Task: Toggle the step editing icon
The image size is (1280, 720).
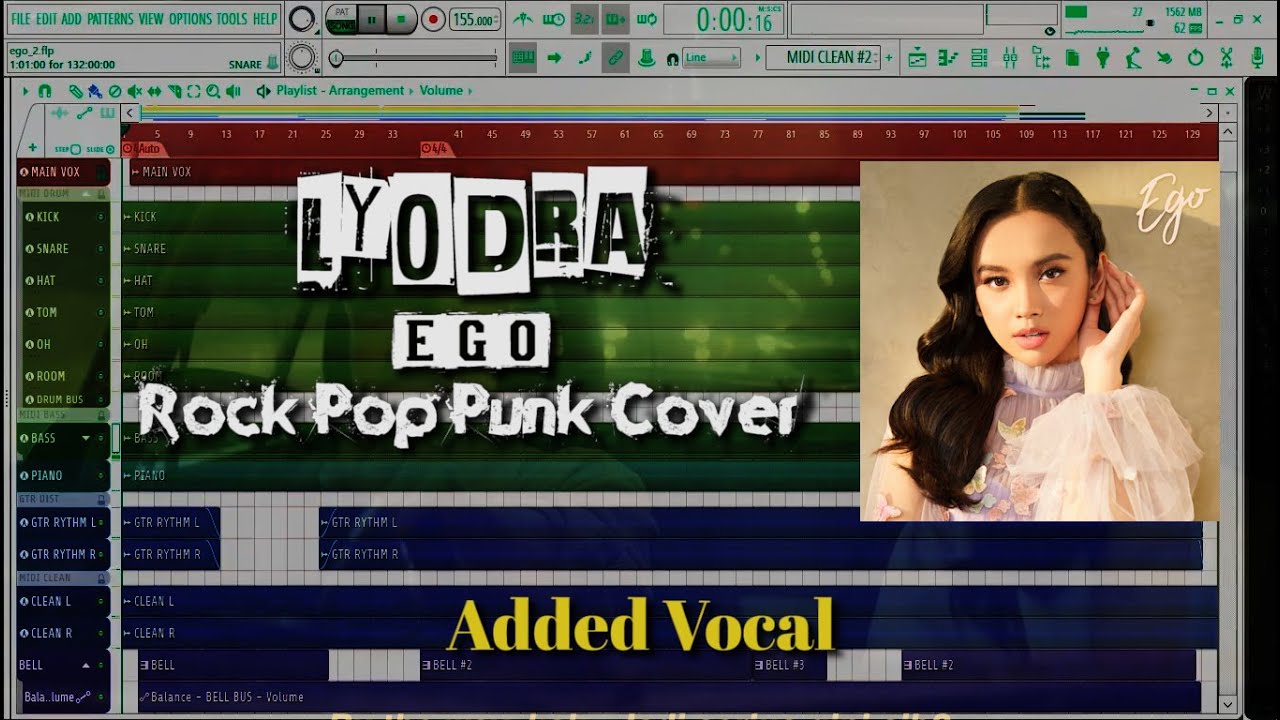Action: (x=585, y=58)
